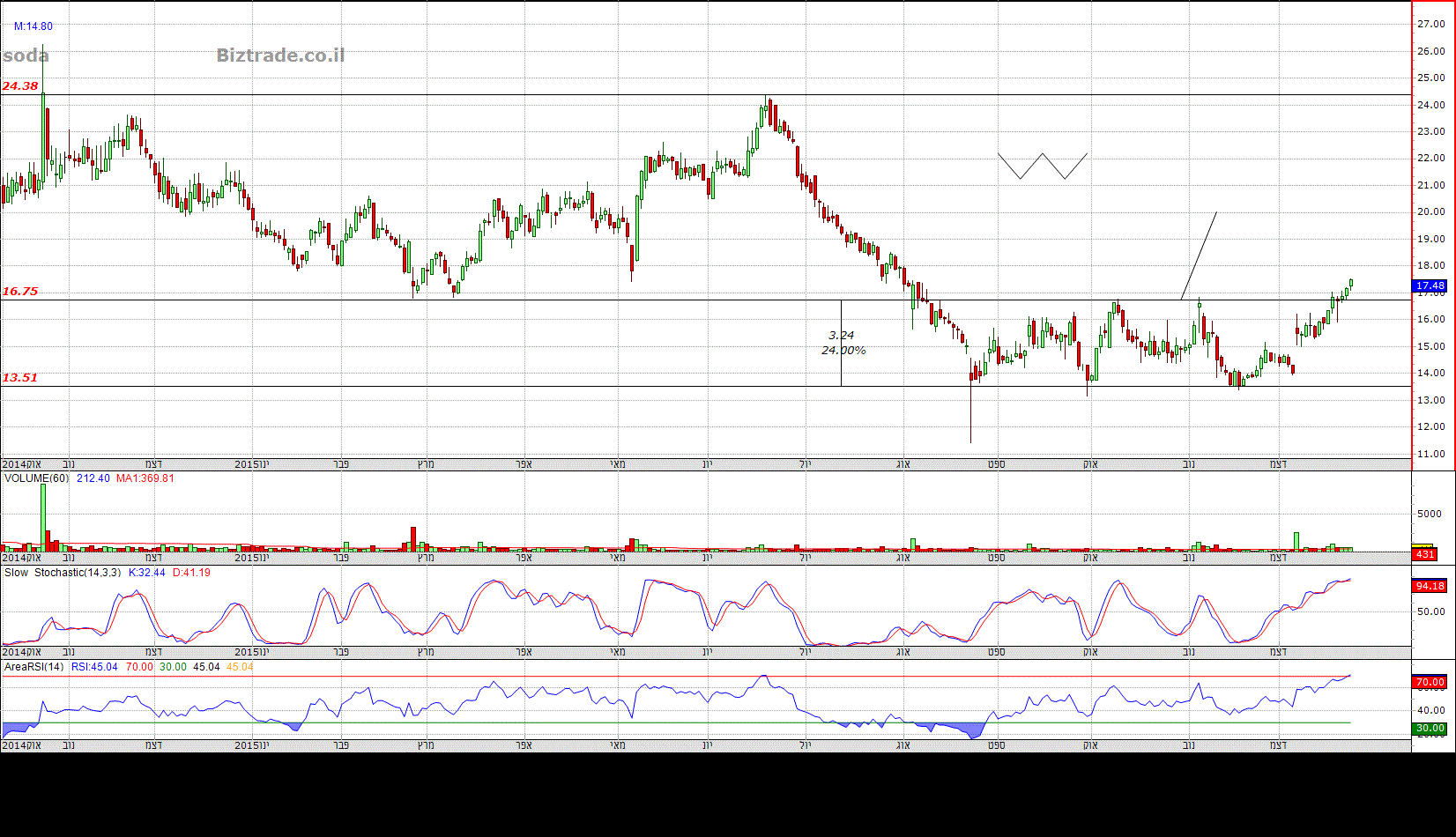Click the 13.51 support level label
The width and height of the screenshot is (1456, 837).
click(x=20, y=378)
